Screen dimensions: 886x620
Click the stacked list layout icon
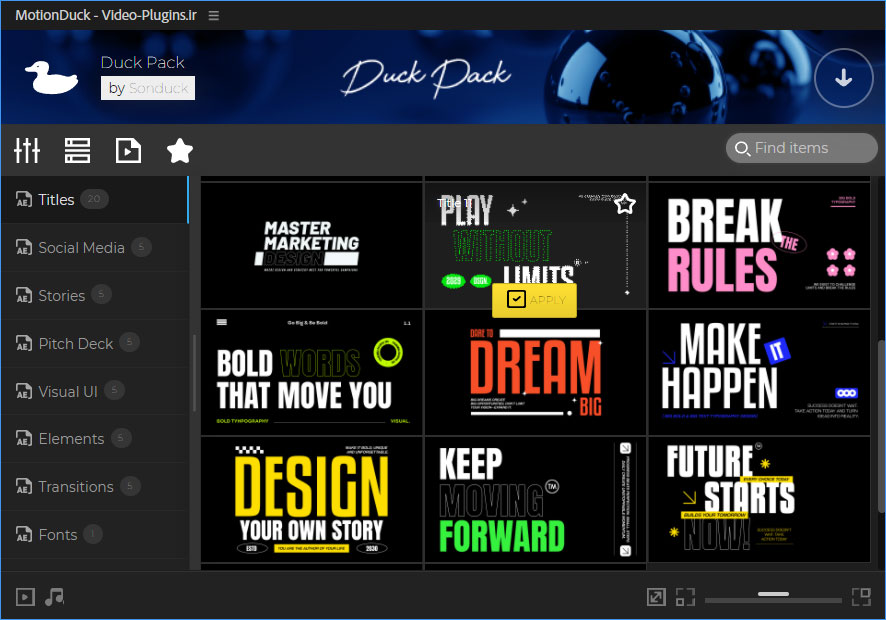pyautogui.click(x=77, y=150)
